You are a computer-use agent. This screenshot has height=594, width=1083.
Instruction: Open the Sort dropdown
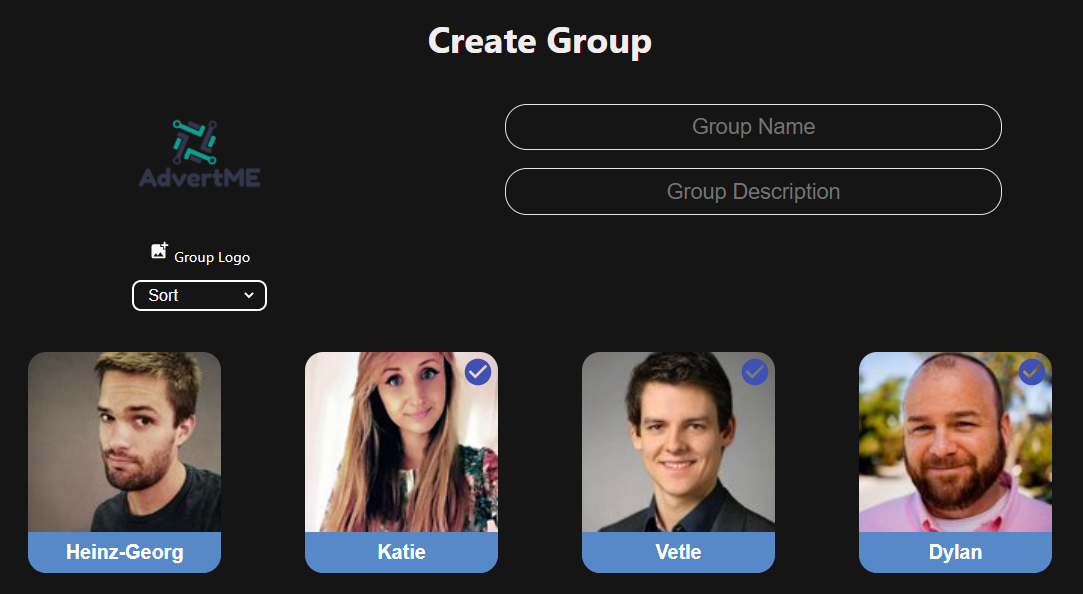tap(200, 296)
